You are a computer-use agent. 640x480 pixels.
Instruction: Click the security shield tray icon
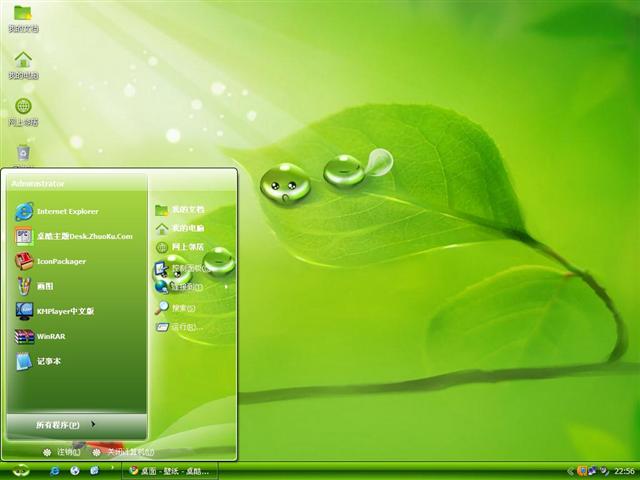pos(582,471)
